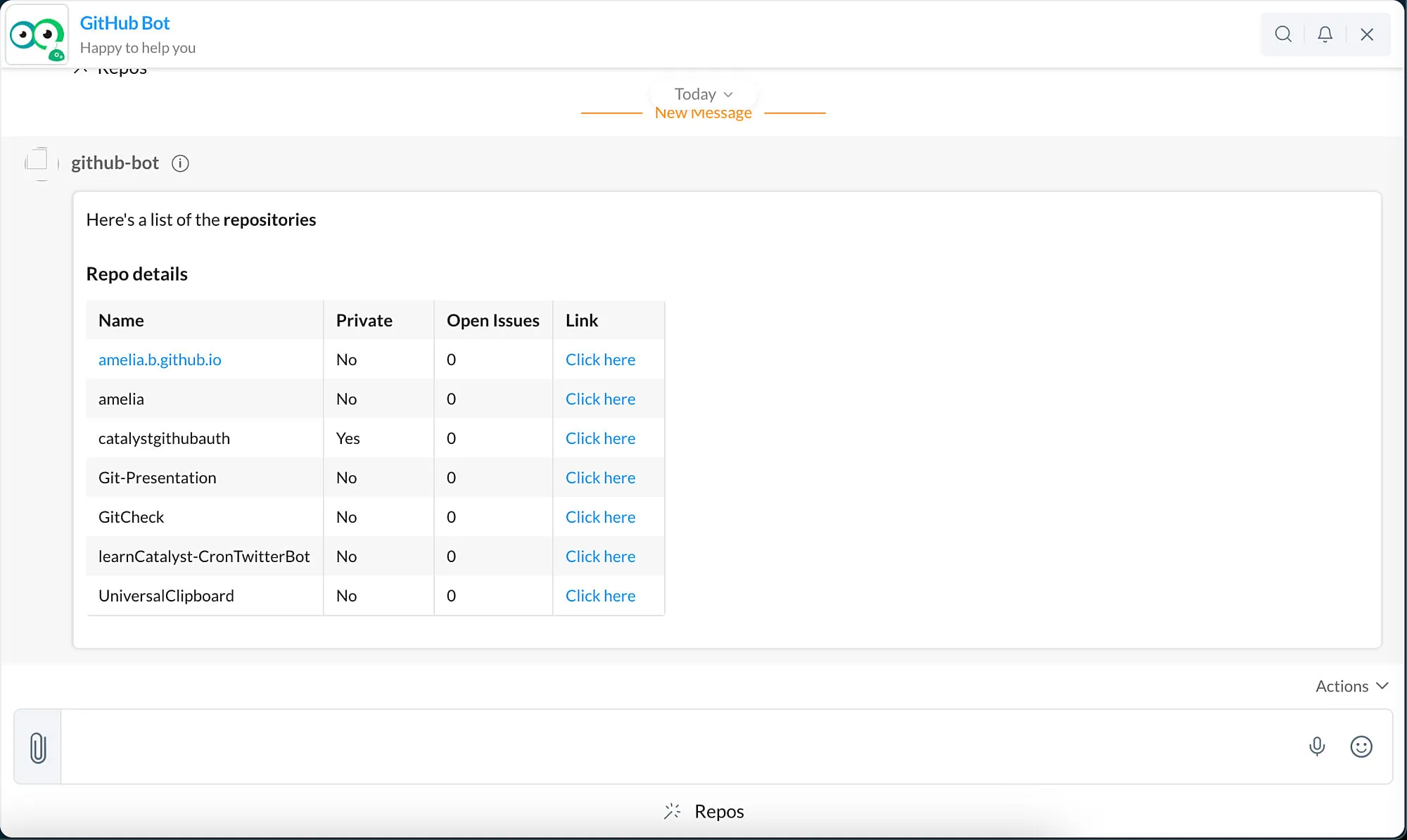Click the sparkle icon beside Repos
1407x840 pixels.
(x=672, y=811)
